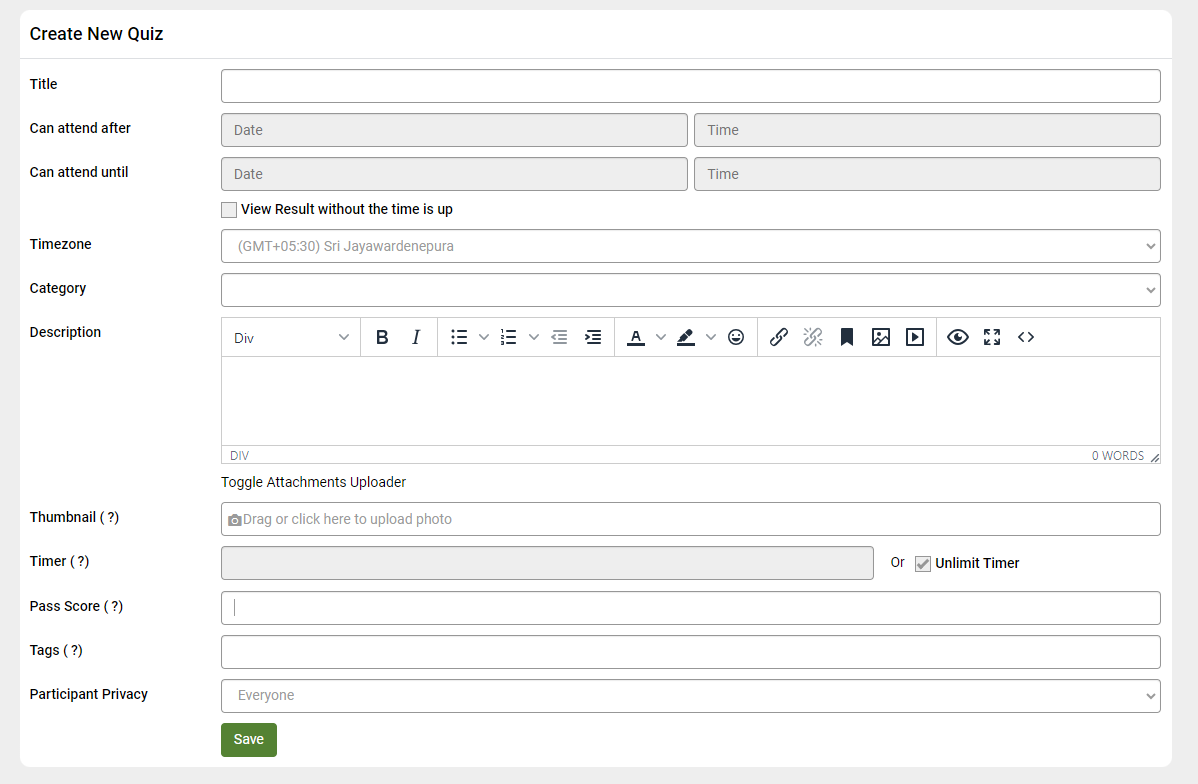This screenshot has width=1198, height=784.
Task: Click the Title input field
Action: 690,86
